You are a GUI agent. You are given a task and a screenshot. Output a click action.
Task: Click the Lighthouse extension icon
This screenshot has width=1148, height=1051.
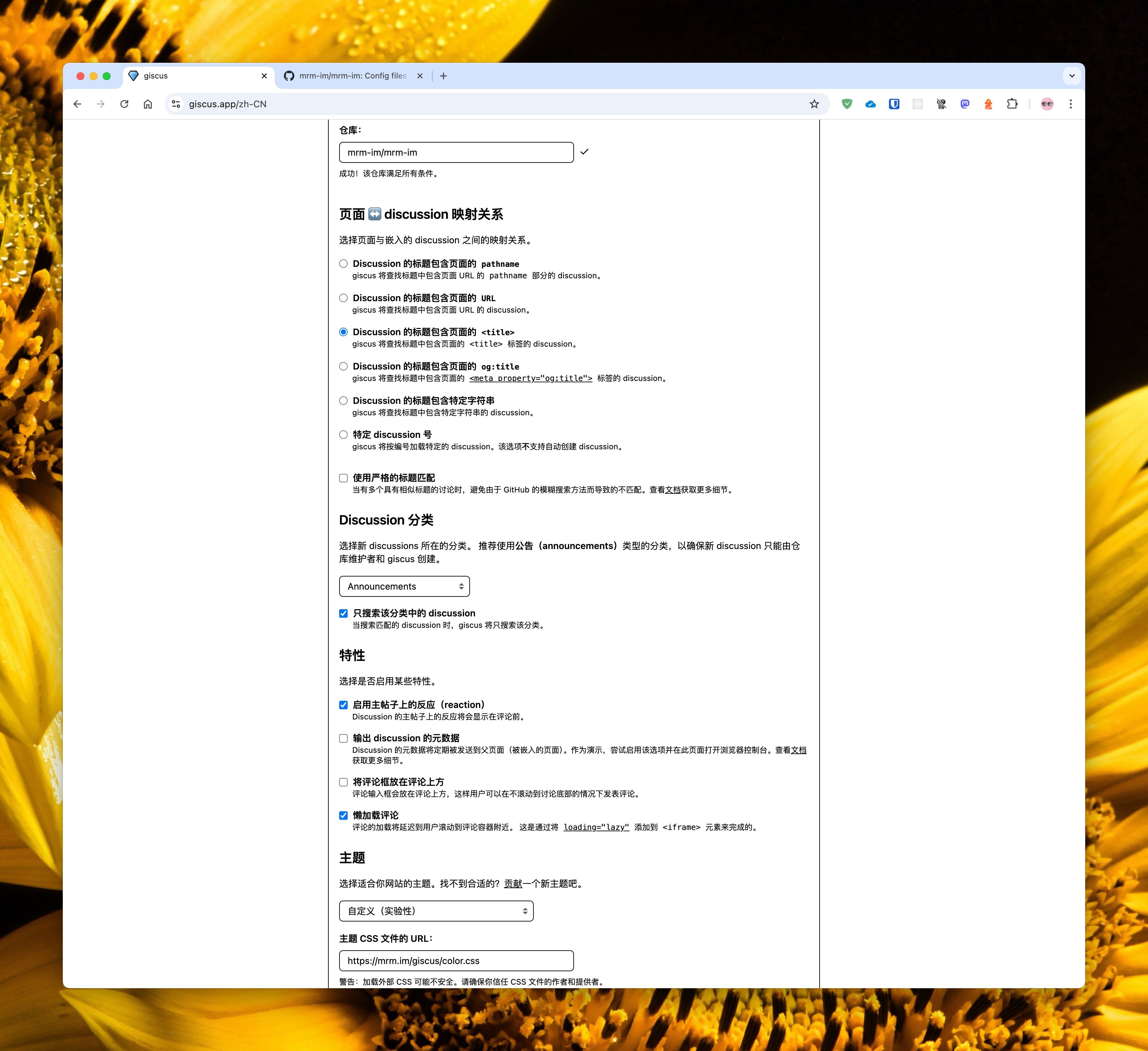coord(988,104)
